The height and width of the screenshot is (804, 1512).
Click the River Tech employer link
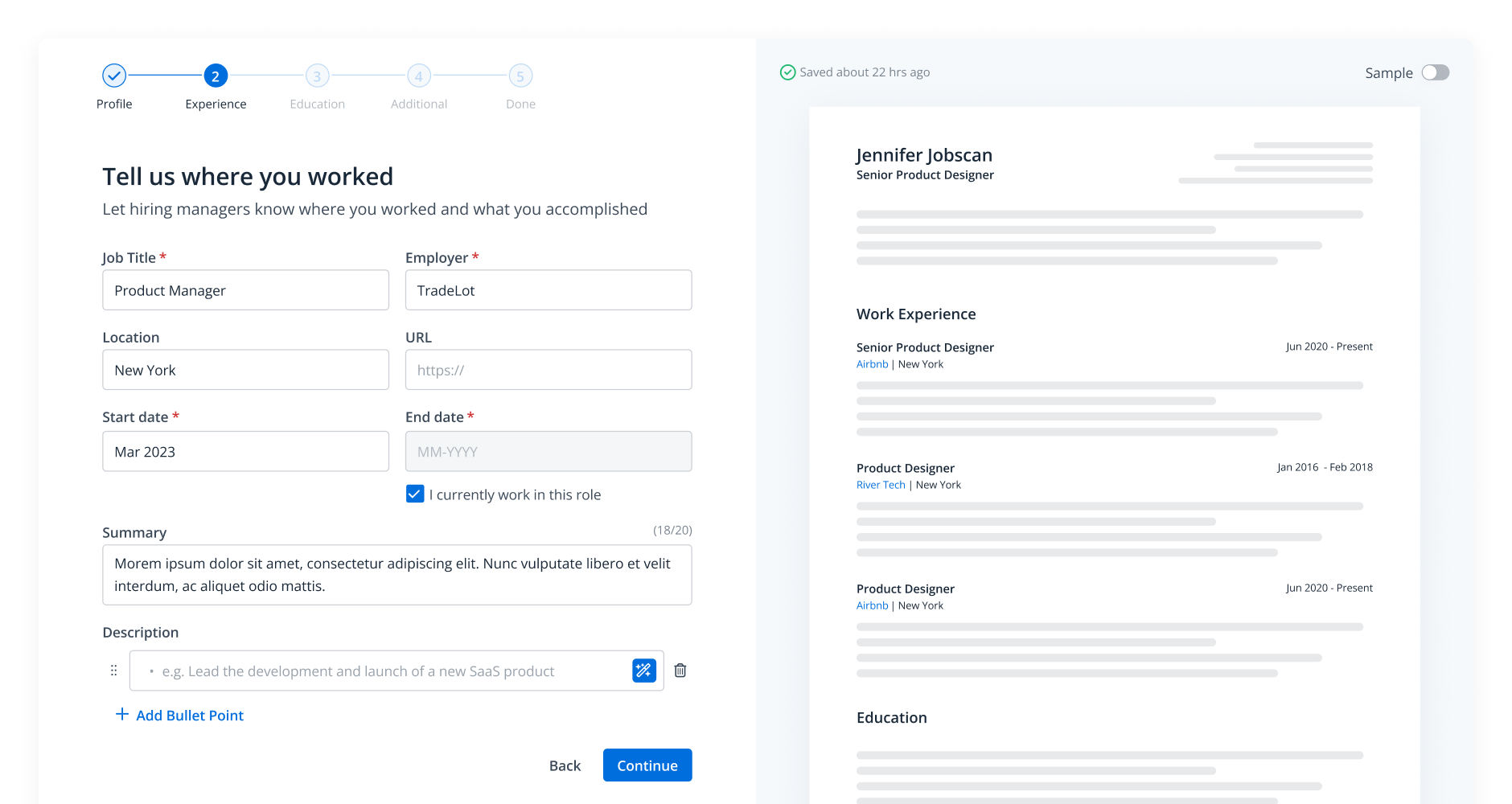881,485
